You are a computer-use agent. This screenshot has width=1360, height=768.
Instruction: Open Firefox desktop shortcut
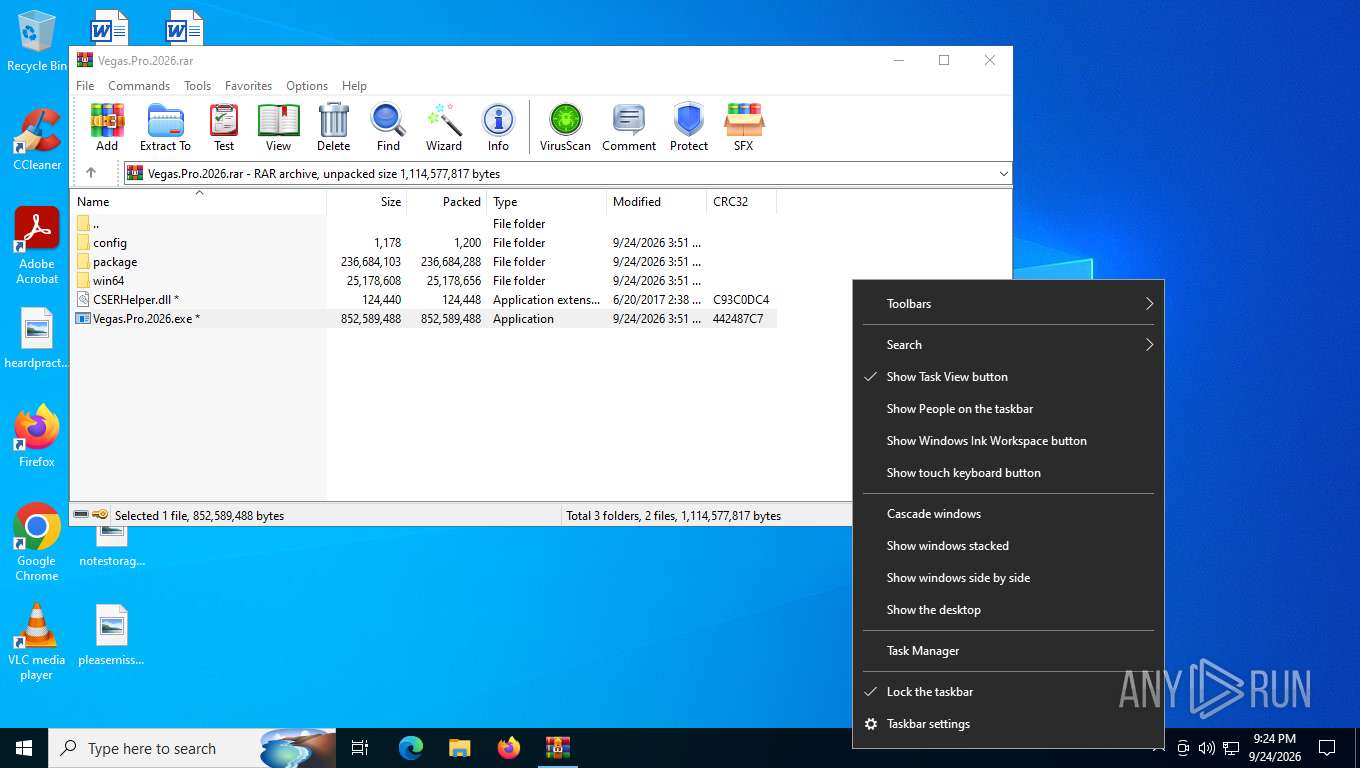click(37, 436)
